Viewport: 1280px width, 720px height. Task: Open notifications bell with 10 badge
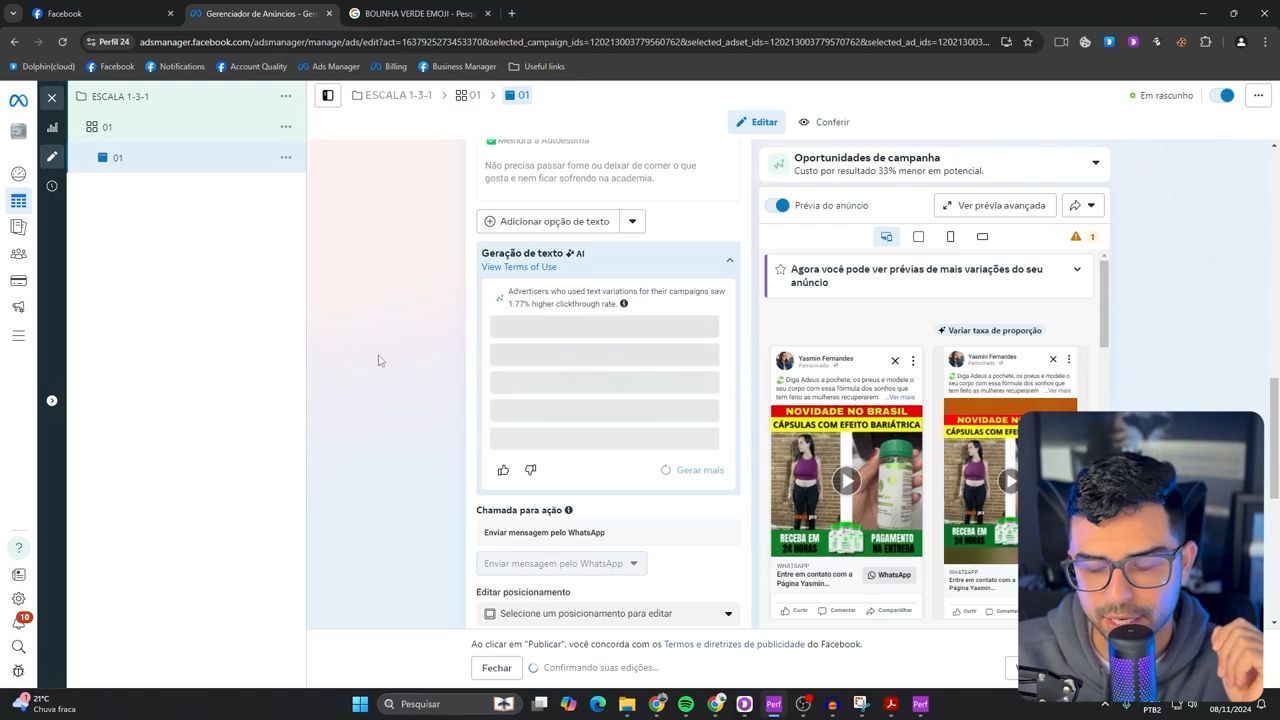(18, 623)
